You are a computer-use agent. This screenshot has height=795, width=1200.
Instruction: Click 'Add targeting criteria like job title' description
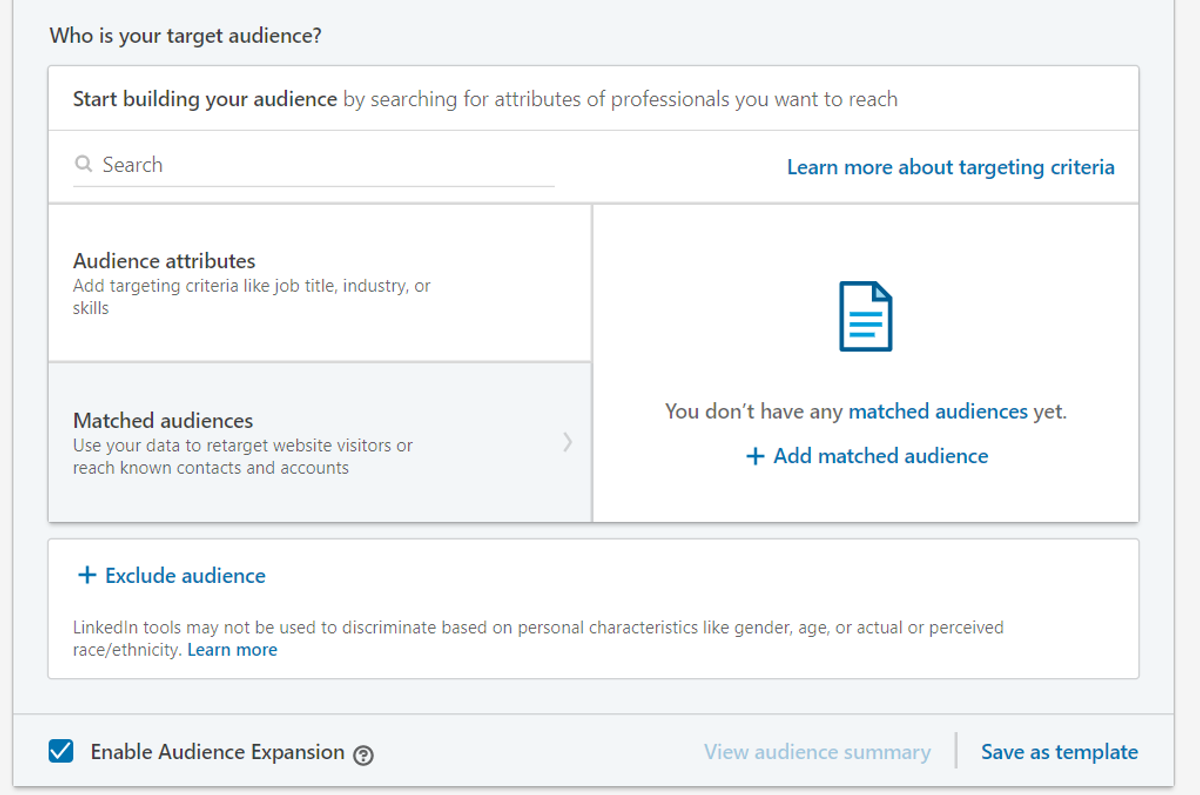click(x=252, y=297)
